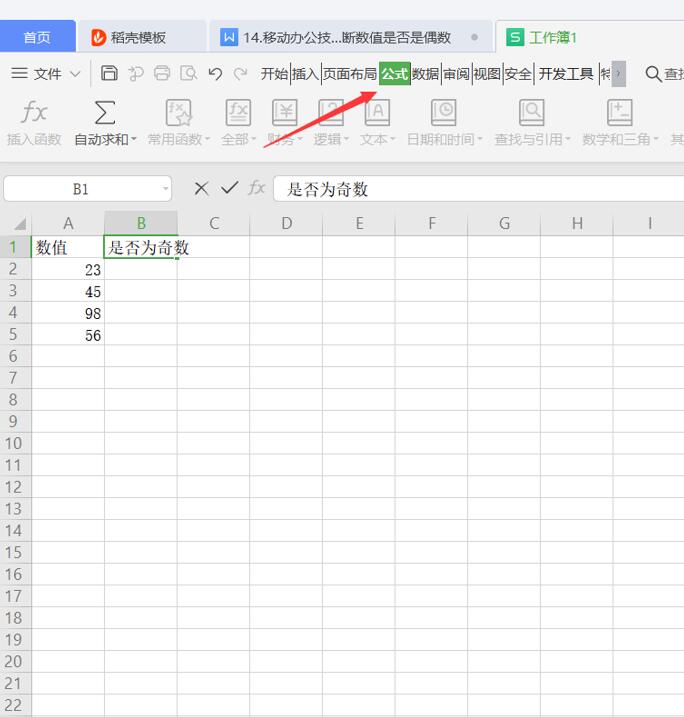Screen dimensions: 684x717
Task: Switch to the 开始 ribbon tab
Action: [274, 74]
